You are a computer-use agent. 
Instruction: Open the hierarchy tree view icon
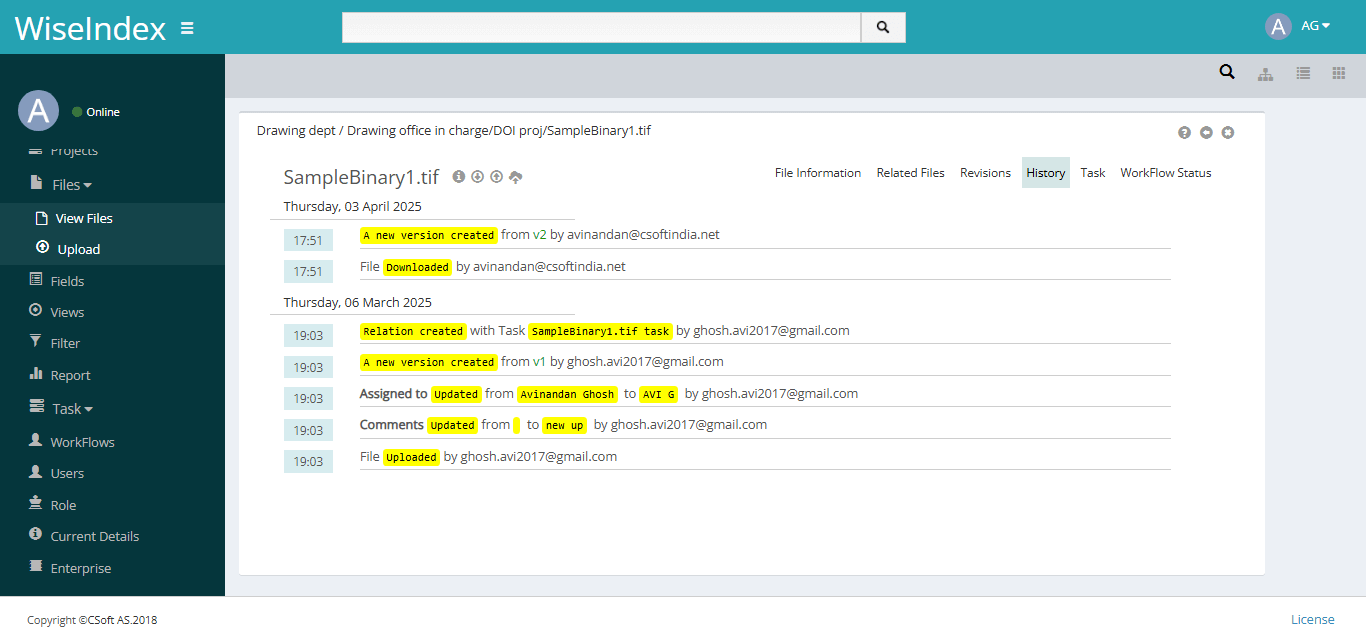coord(1265,72)
